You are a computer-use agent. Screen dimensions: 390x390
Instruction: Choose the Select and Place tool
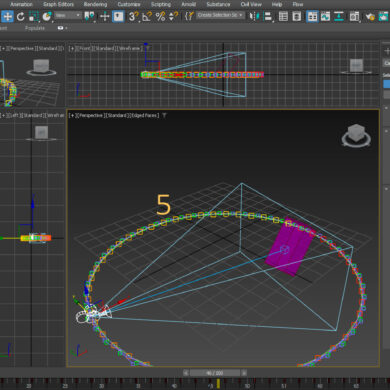[x=47, y=16]
